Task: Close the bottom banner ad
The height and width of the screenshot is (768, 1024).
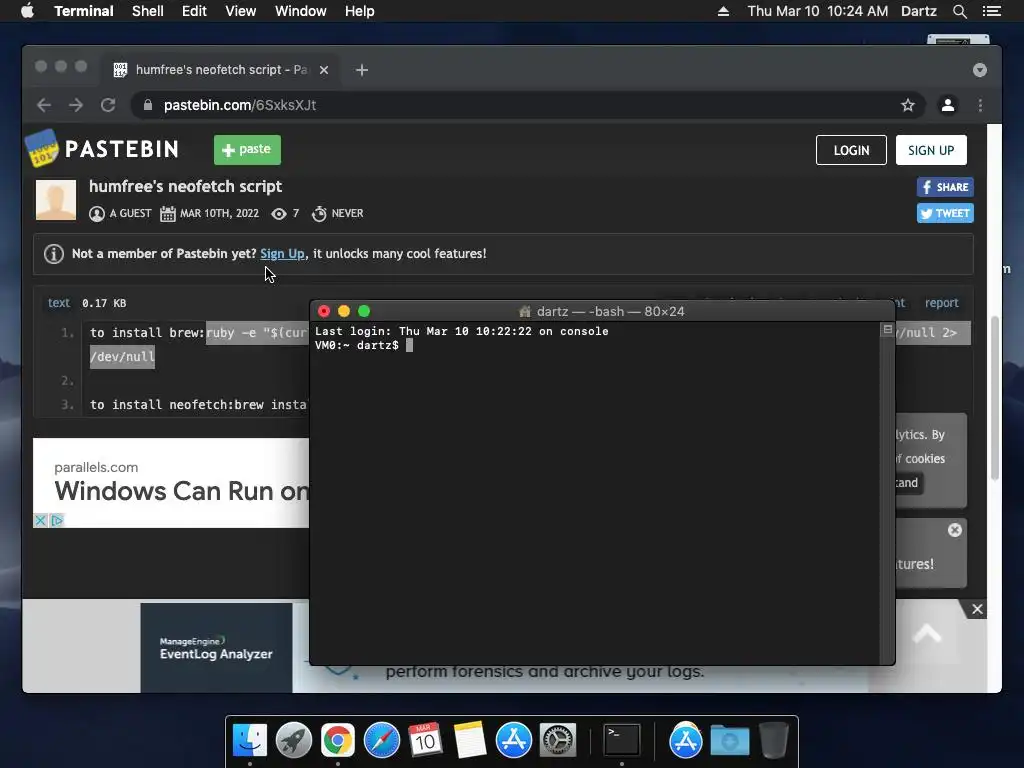Action: click(977, 609)
